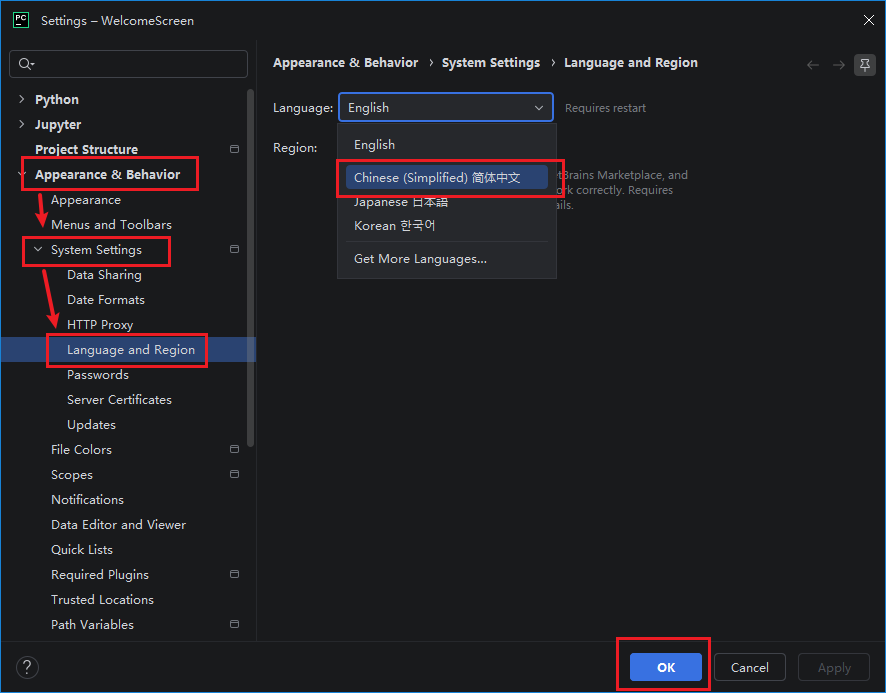The height and width of the screenshot is (693, 886).
Task: Select Chinese (Simplified) from the language list
Action: pos(446,177)
